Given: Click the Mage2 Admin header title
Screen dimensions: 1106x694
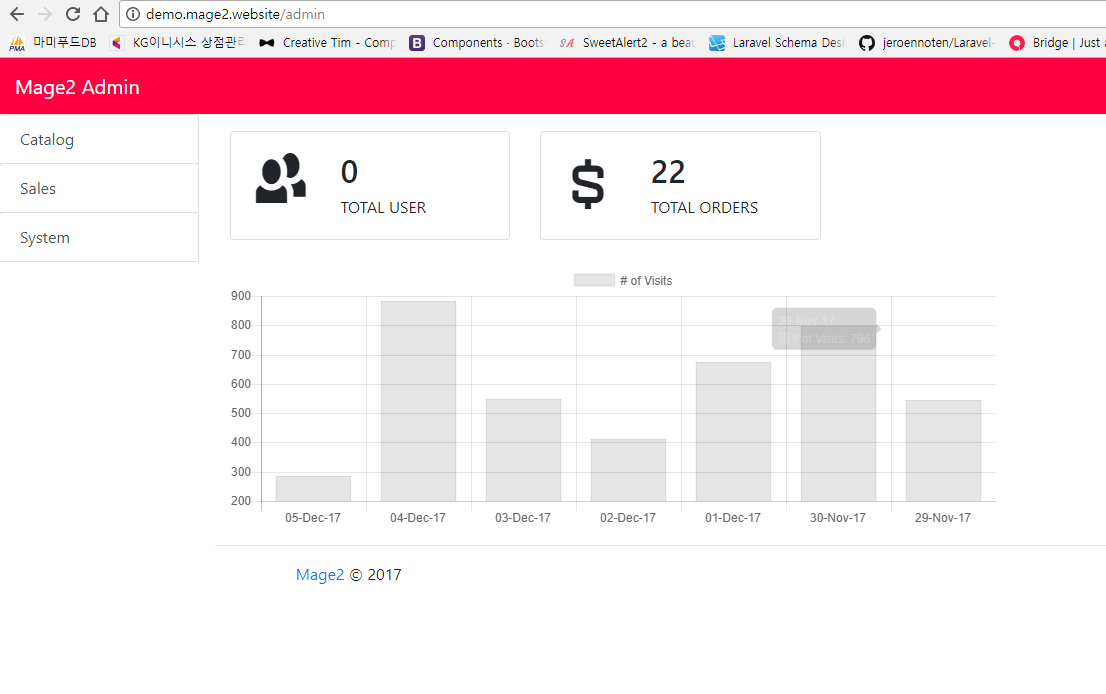Looking at the screenshot, I should click(77, 87).
